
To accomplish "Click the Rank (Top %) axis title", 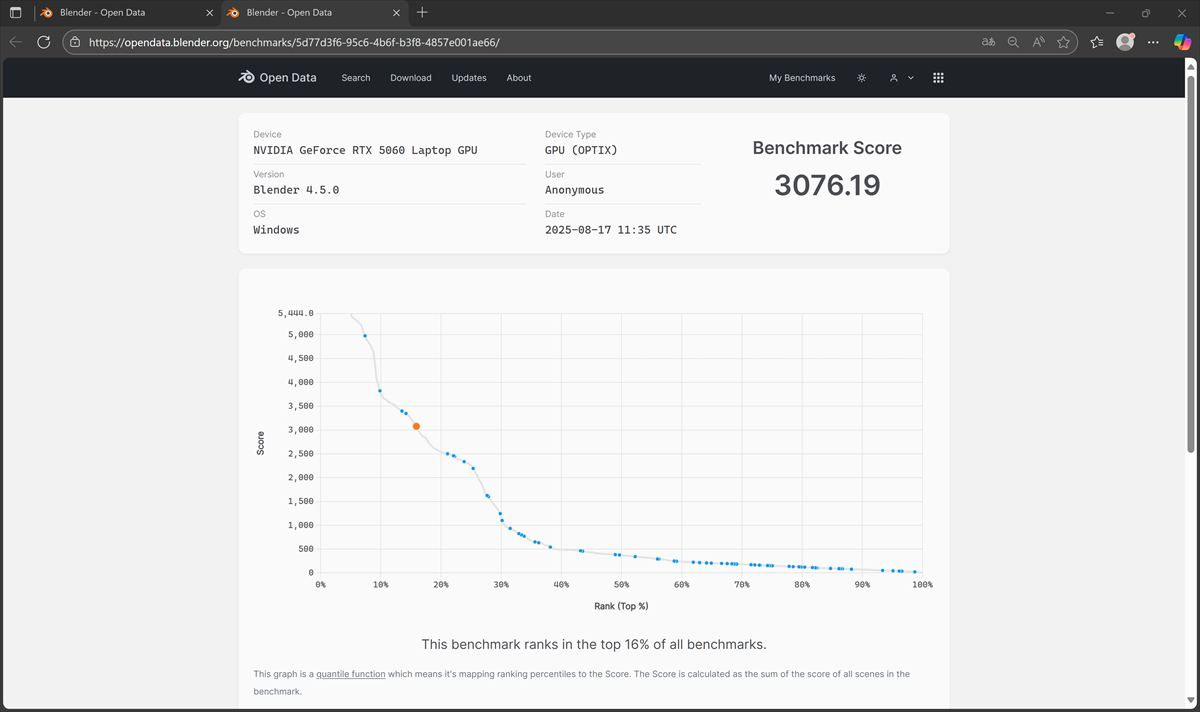I will tap(621, 606).
